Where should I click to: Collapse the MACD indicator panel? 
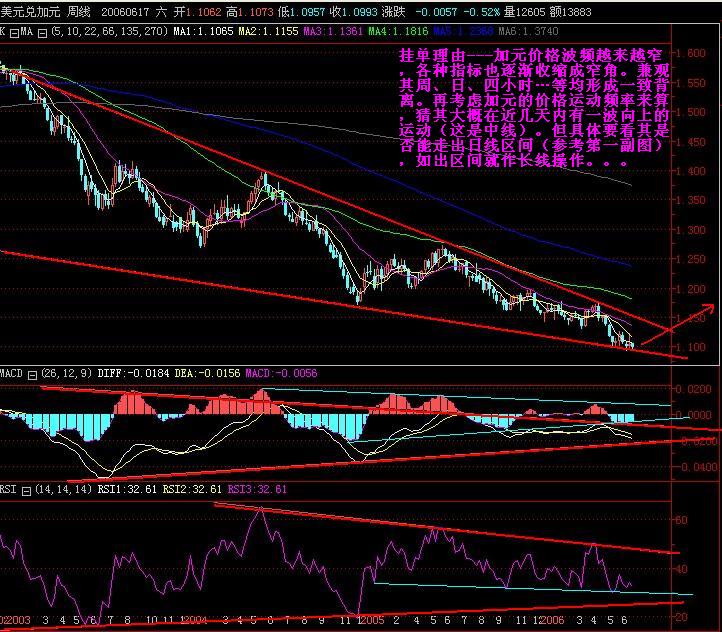coord(32,375)
